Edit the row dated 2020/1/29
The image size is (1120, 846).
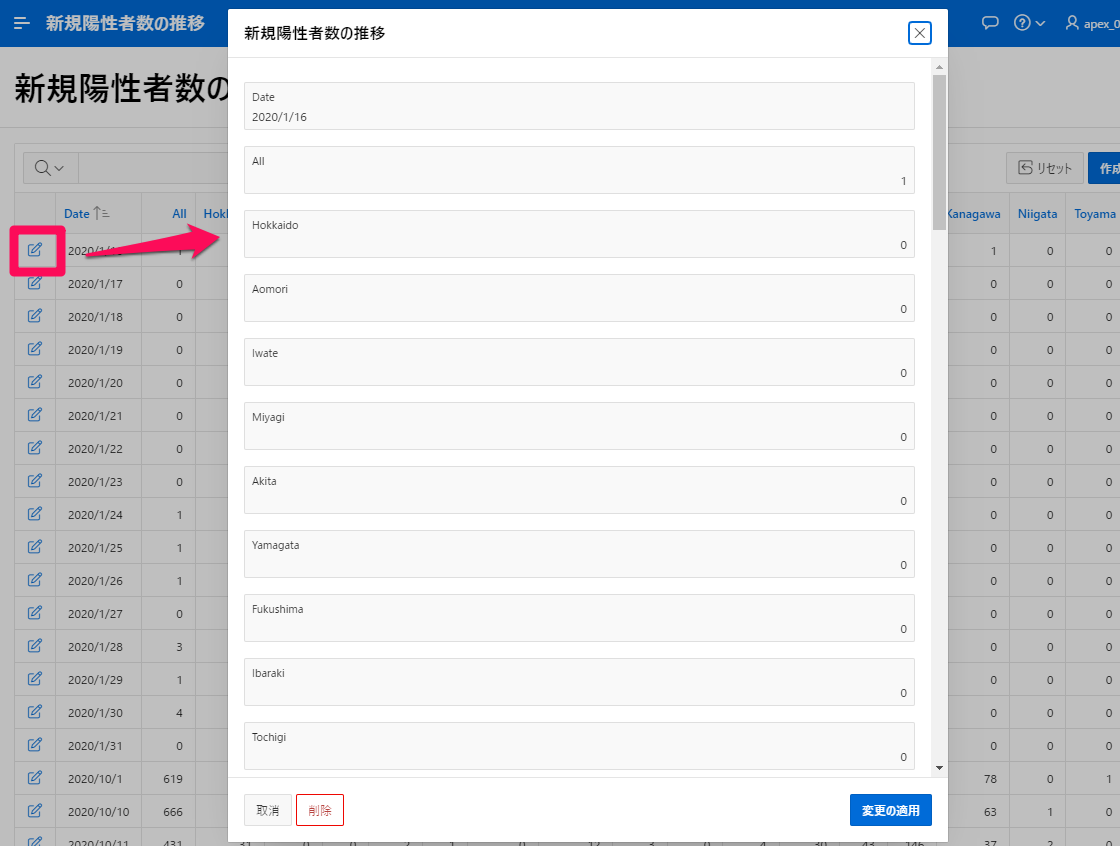(34, 679)
